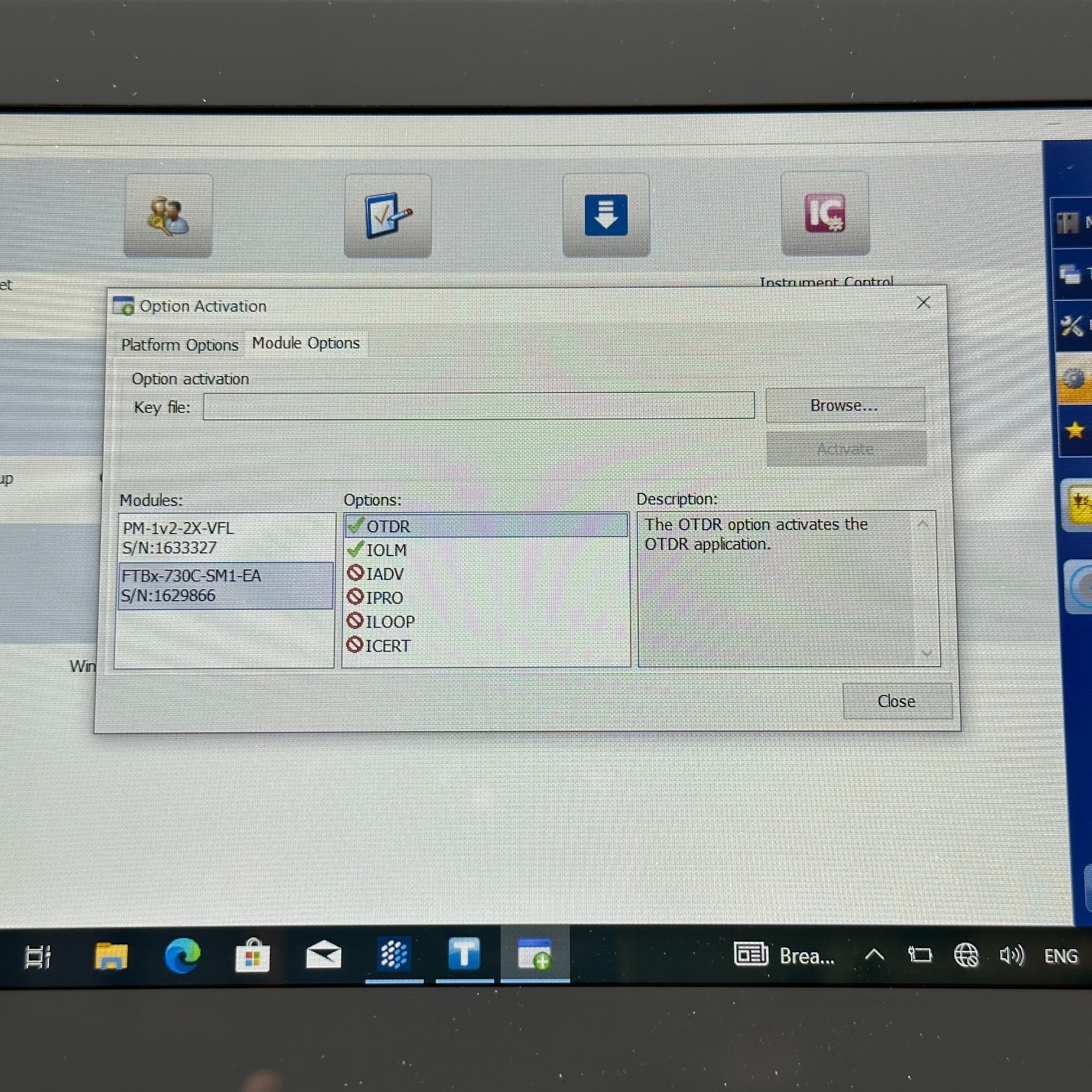Open the news widget on the taskbar
The width and height of the screenshot is (1092, 1092).
pos(784,955)
